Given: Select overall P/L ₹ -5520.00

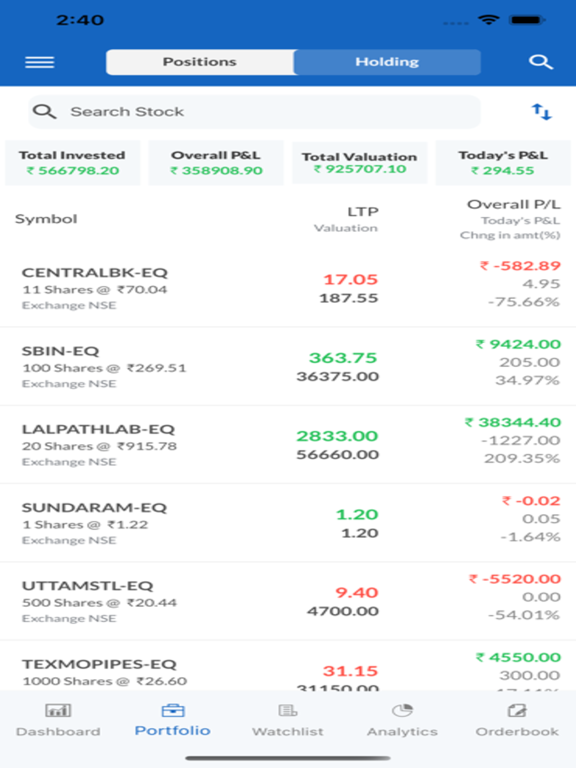Looking at the screenshot, I should [x=515, y=579].
